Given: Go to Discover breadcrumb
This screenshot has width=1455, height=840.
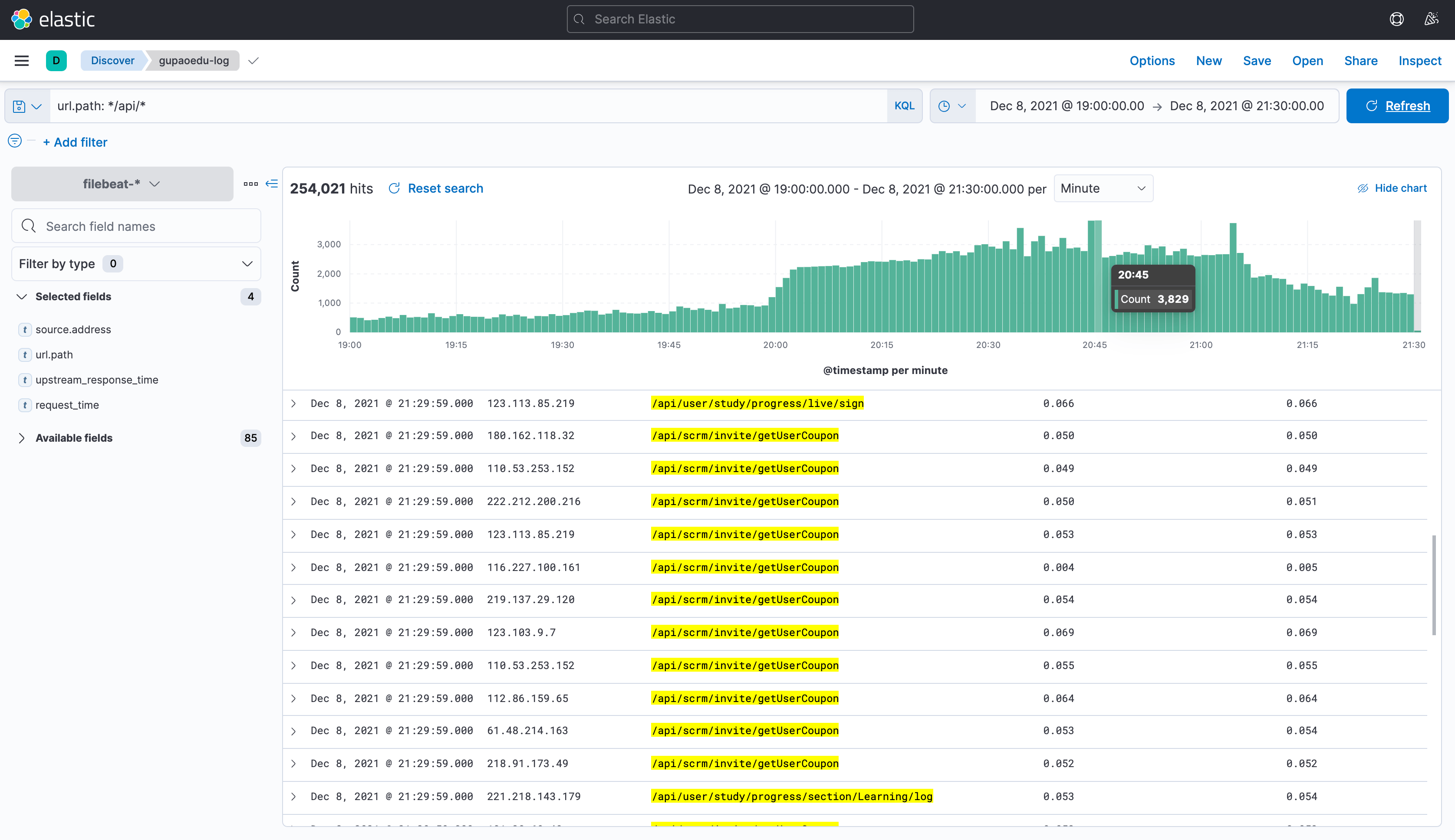Looking at the screenshot, I should (112, 61).
